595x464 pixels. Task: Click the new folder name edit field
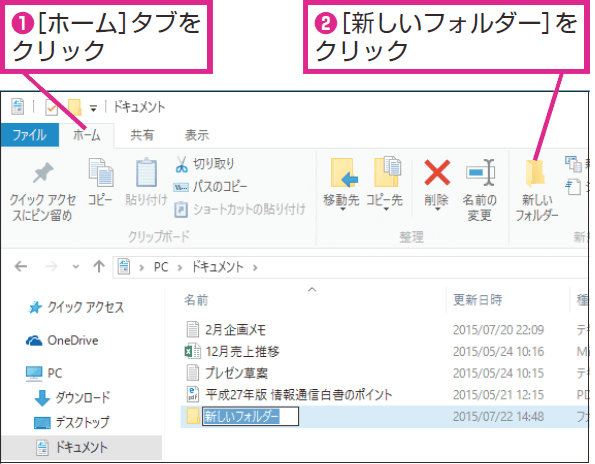(250, 416)
